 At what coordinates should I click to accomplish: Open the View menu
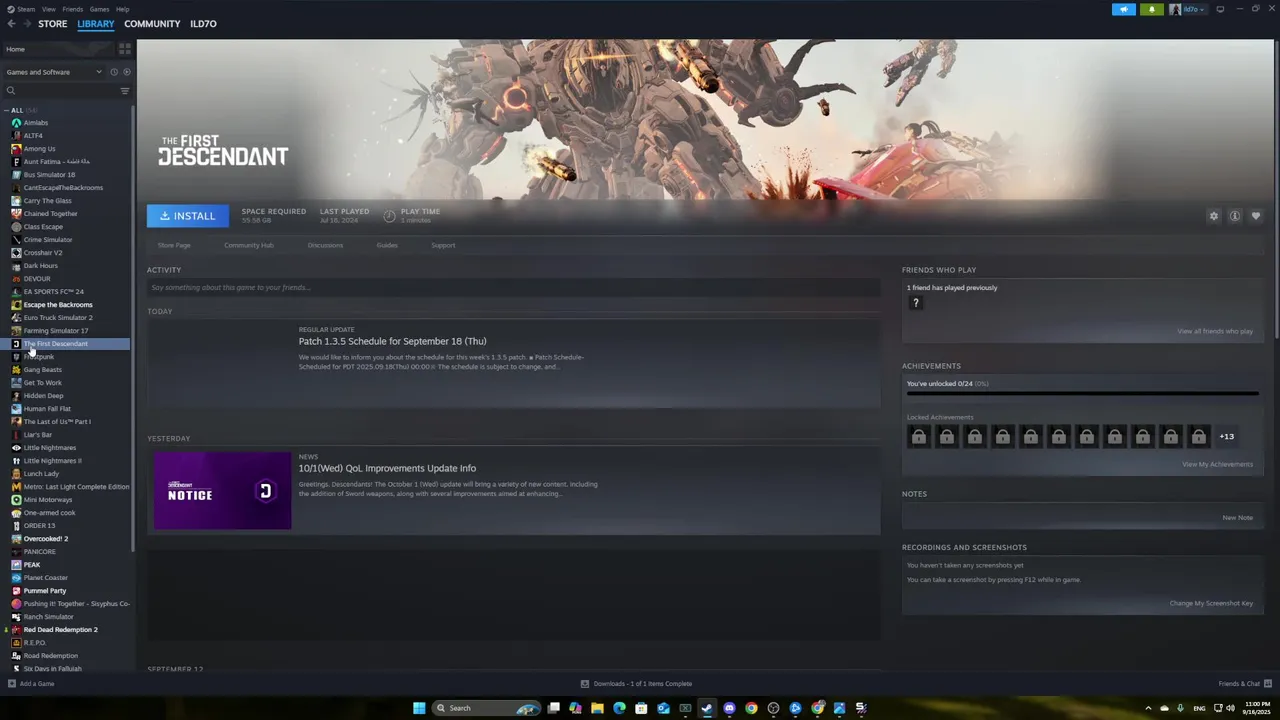tap(48, 9)
